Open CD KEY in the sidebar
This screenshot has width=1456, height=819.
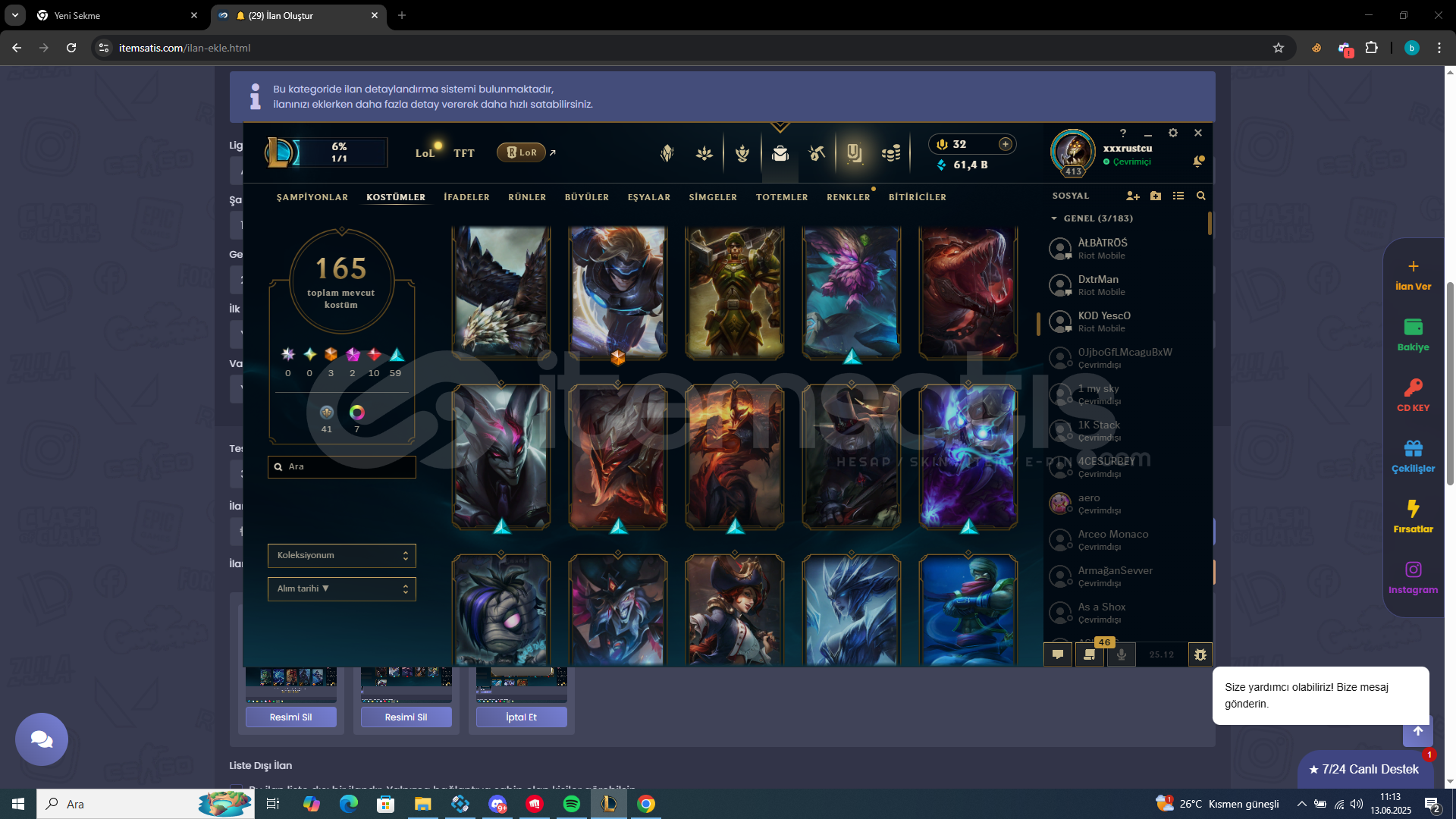1414,396
